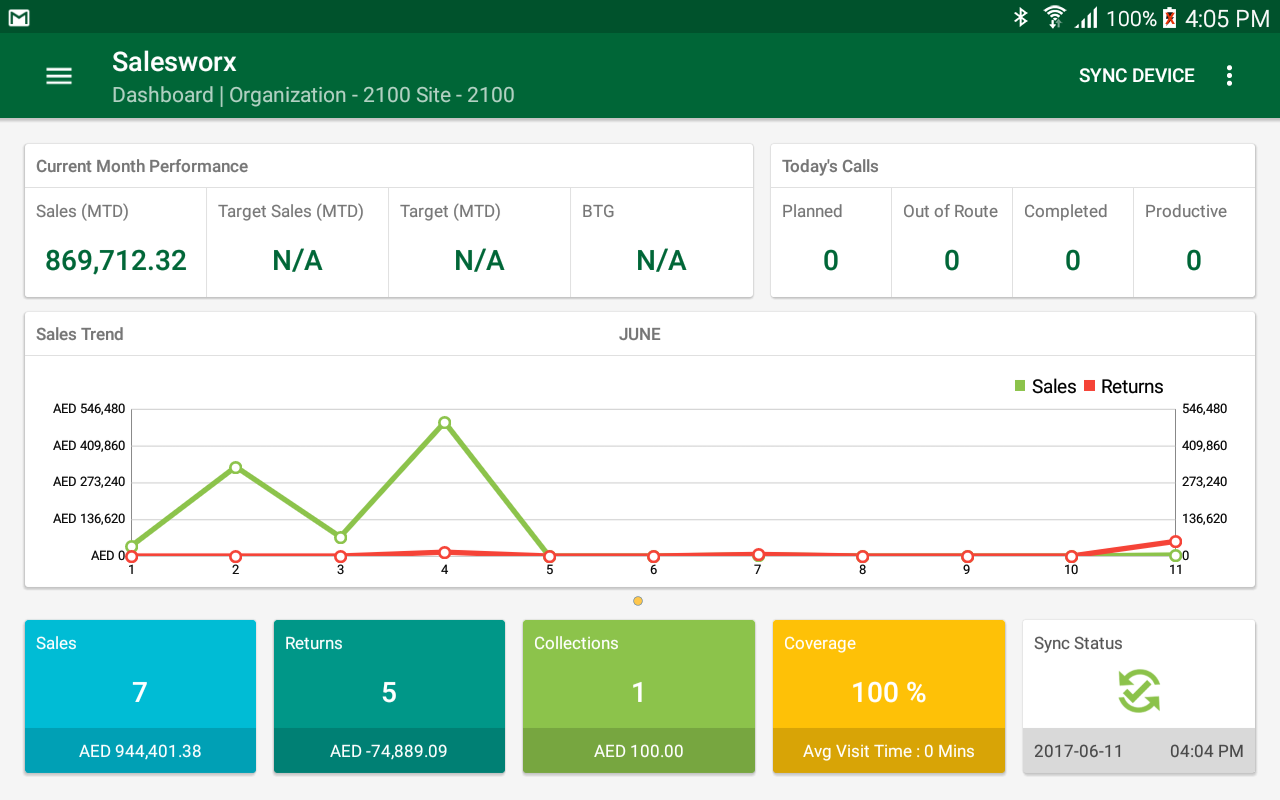This screenshot has width=1280, height=800.
Task: Tap the Sales peak point on day 4
Action: point(445,423)
